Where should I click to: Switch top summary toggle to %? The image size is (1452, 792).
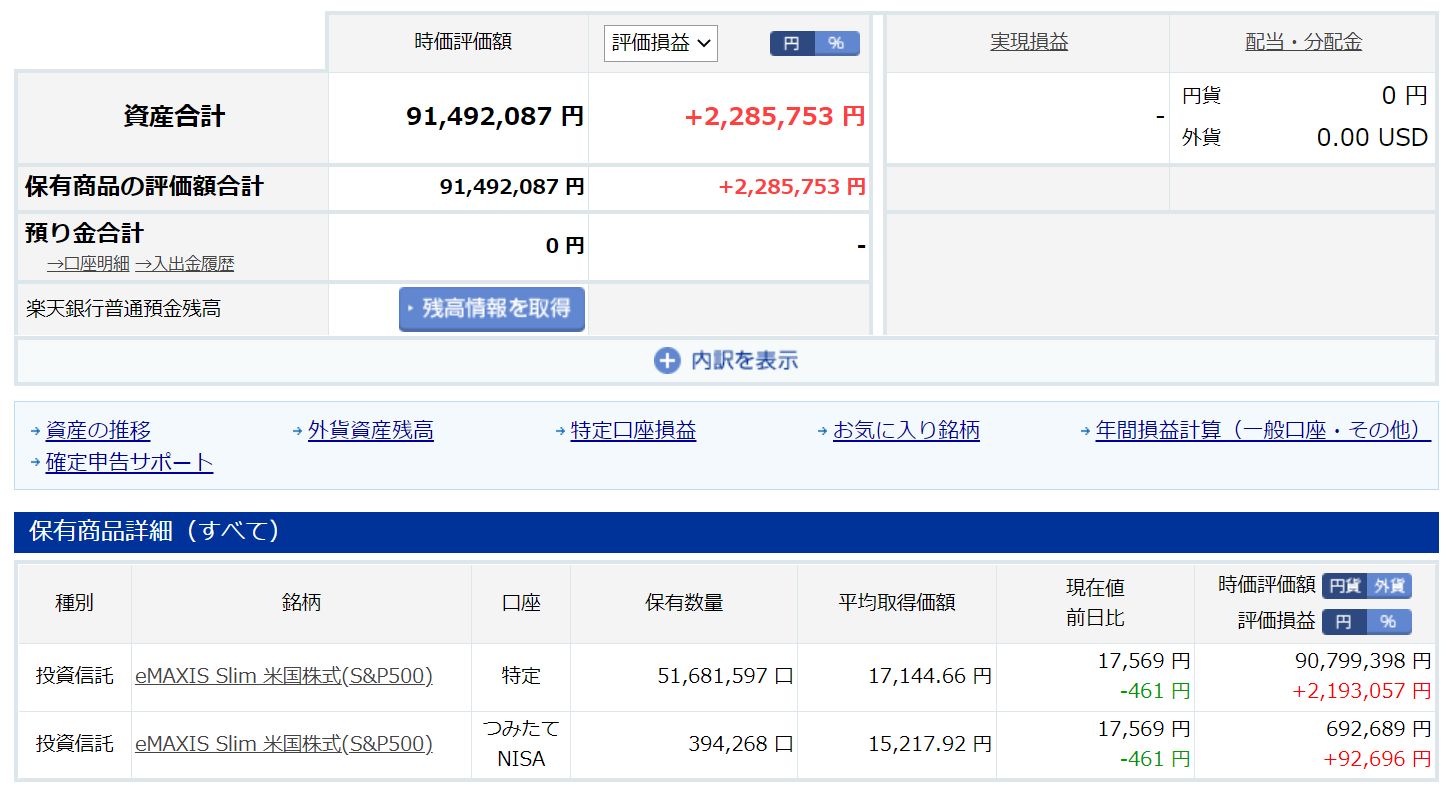[x=837, y=43]
